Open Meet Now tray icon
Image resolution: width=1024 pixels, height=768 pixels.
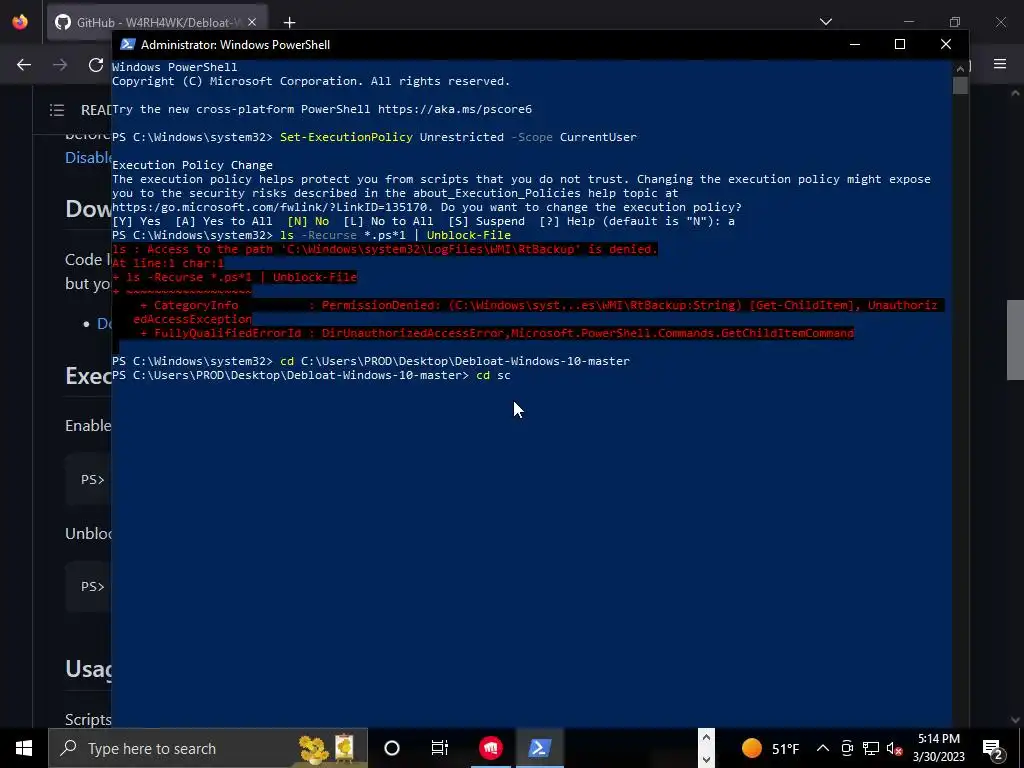pos(847,748)
